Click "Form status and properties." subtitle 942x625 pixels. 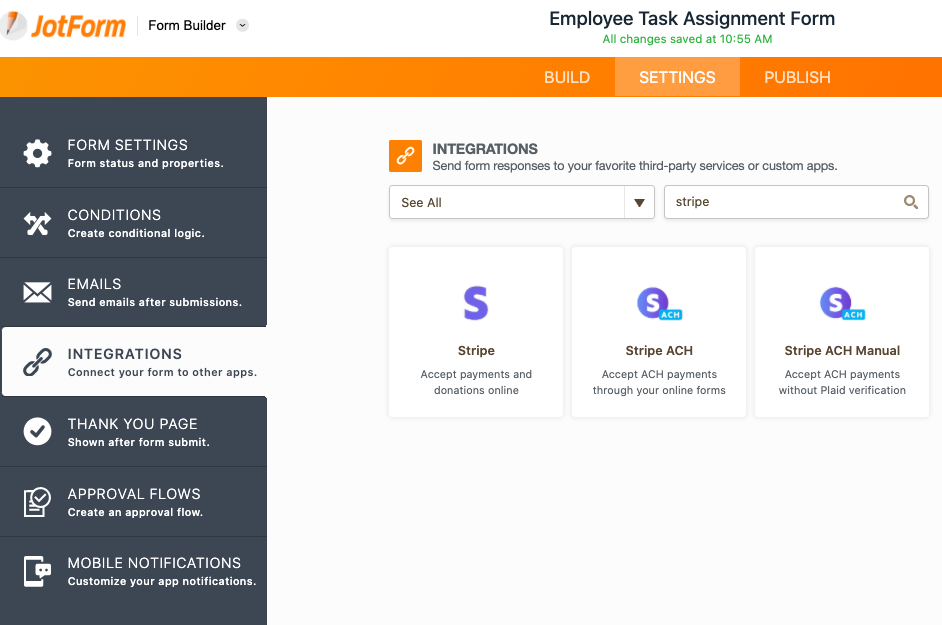point(145,163)
